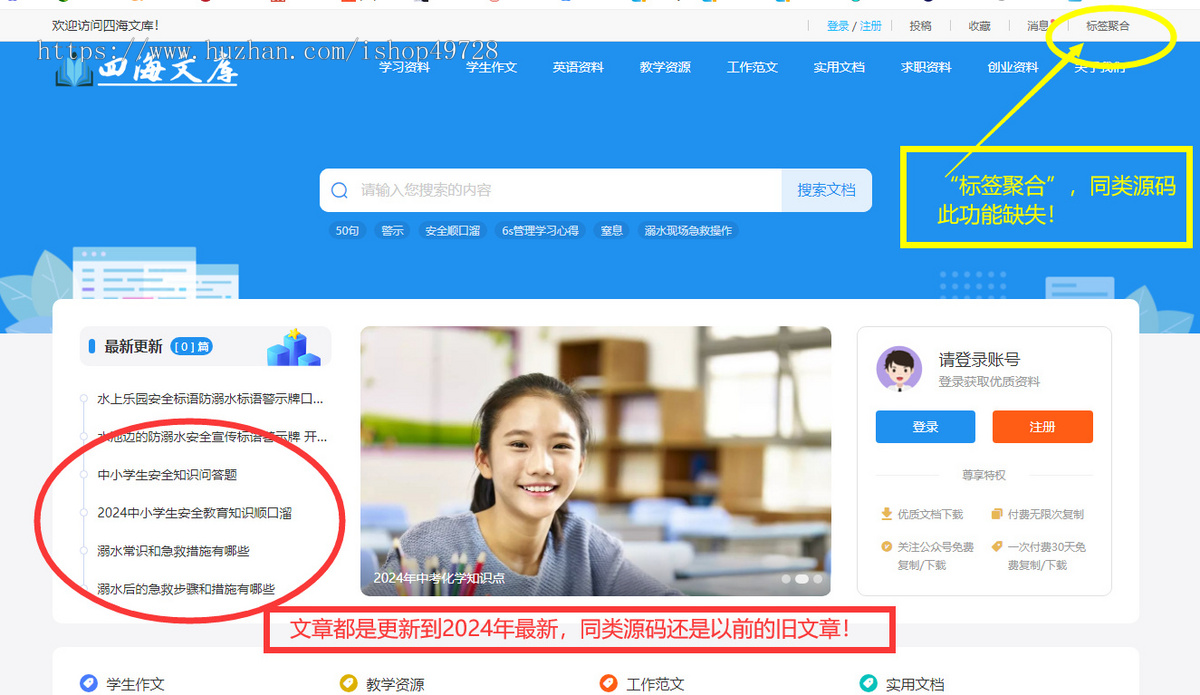This screenshot has height=695, width=1200.
Task: Open the 求职资料 navigation menu
Action: [x=926, y=67]
